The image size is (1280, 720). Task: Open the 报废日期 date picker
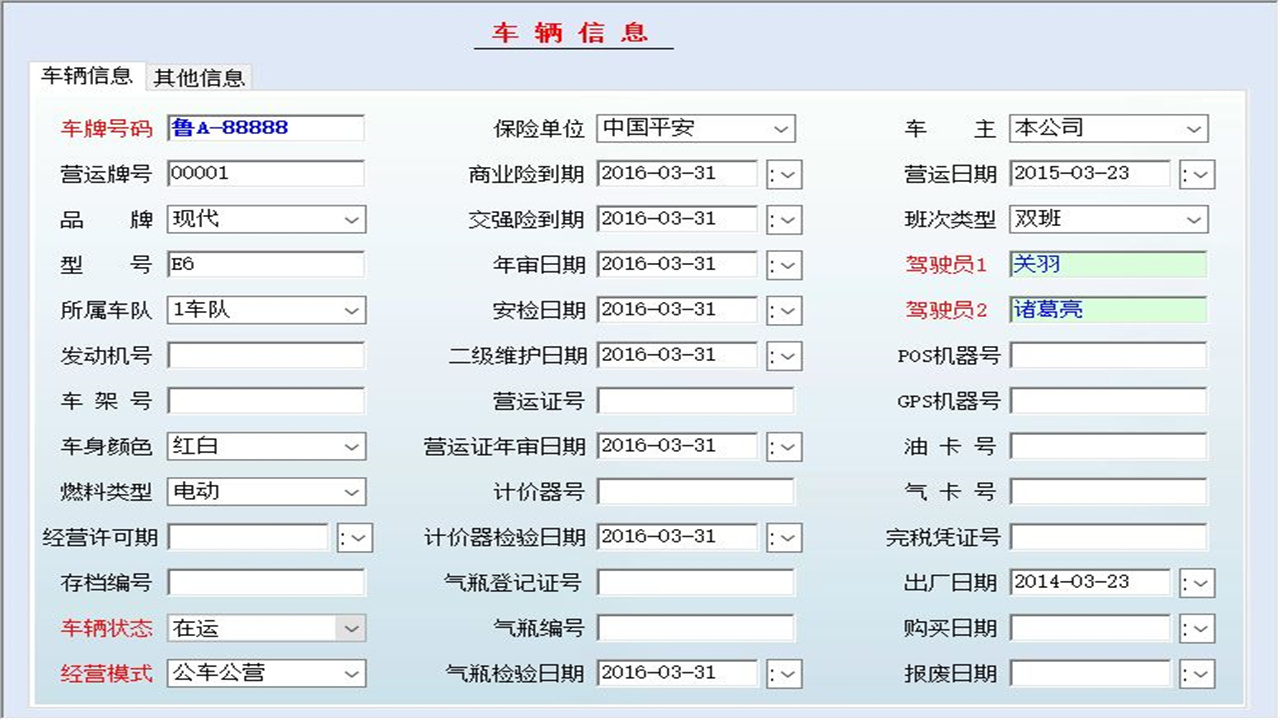pyautogui.click(x=1197, y=673)
